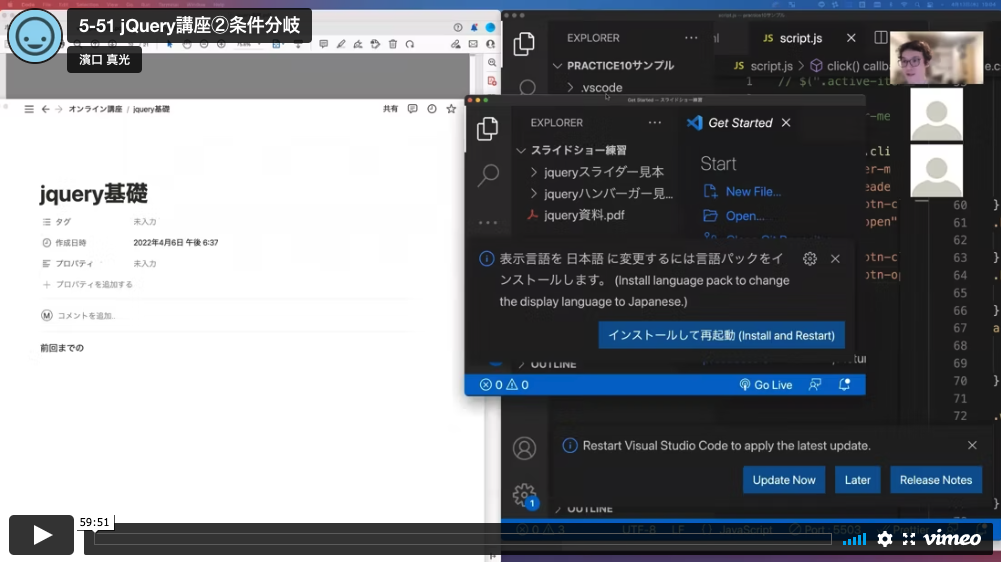This screenshot has width=1001, height=562.
Task: Click the feedback icon in the front status bar
Action: pos(815,384)
